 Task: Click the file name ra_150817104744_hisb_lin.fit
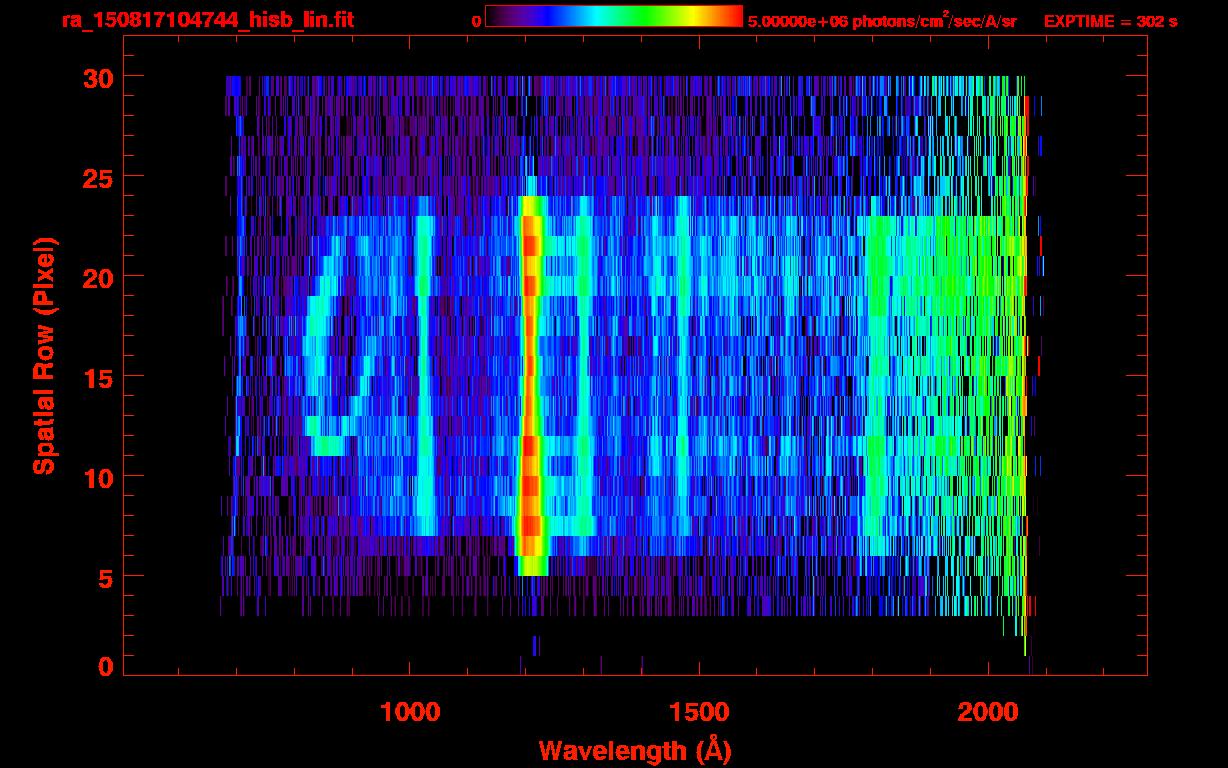(x=207, y=20)
